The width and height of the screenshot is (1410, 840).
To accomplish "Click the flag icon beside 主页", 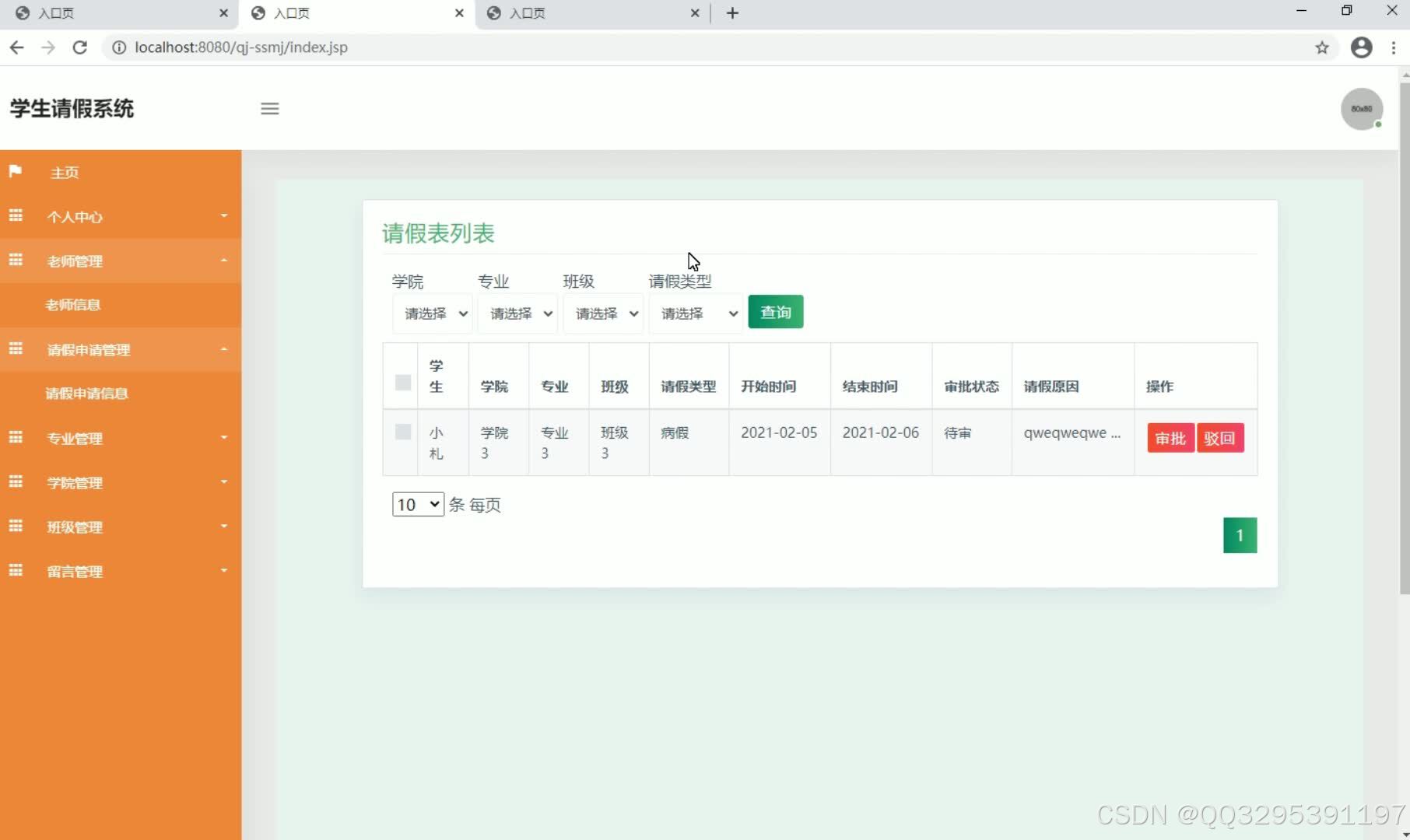I will (16, 171).
